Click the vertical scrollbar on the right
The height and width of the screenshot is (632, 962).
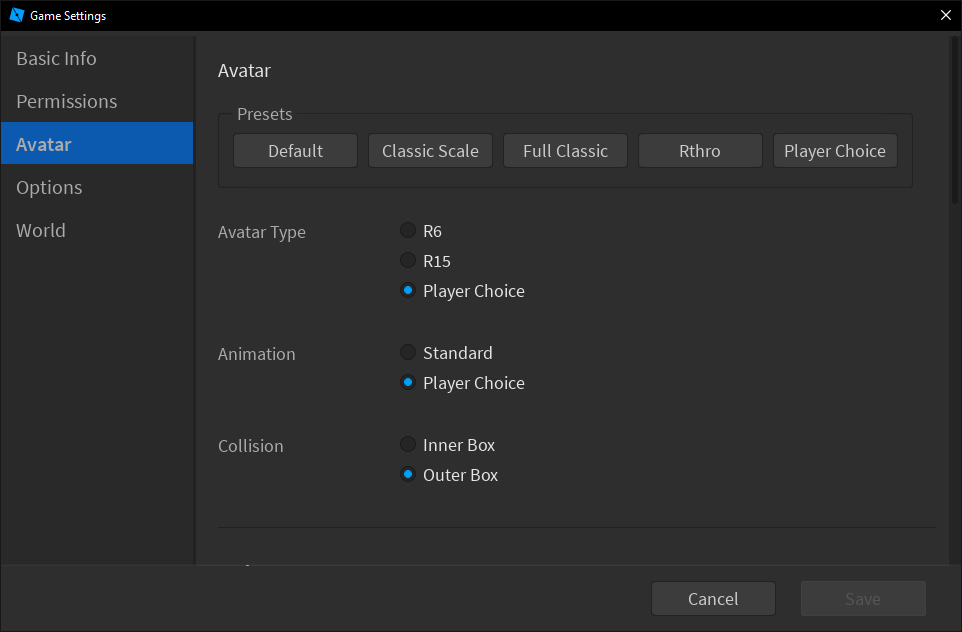coord(955,120)
